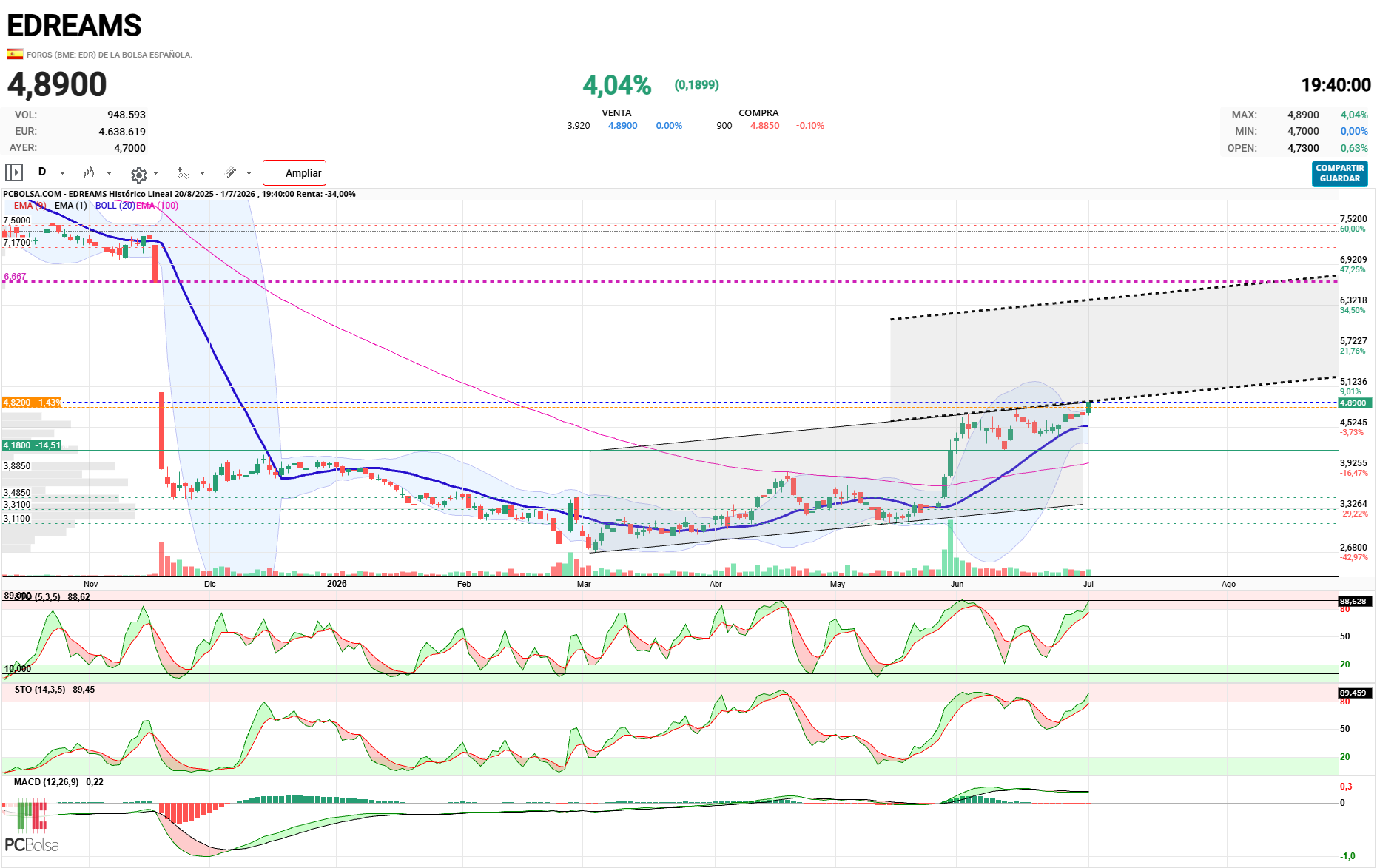
Task: Toggle the side panel icon
Action: click(x=14, y=172)
